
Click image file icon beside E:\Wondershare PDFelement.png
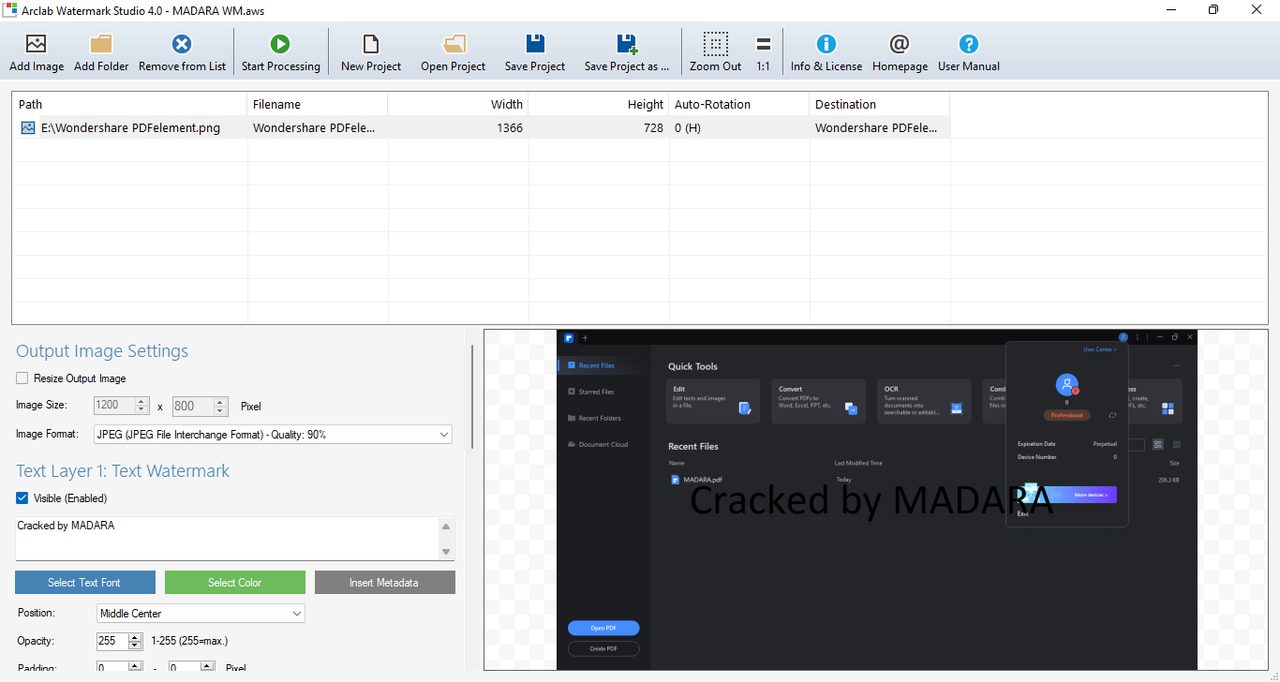pyautogui.click(x=28, y=128)
